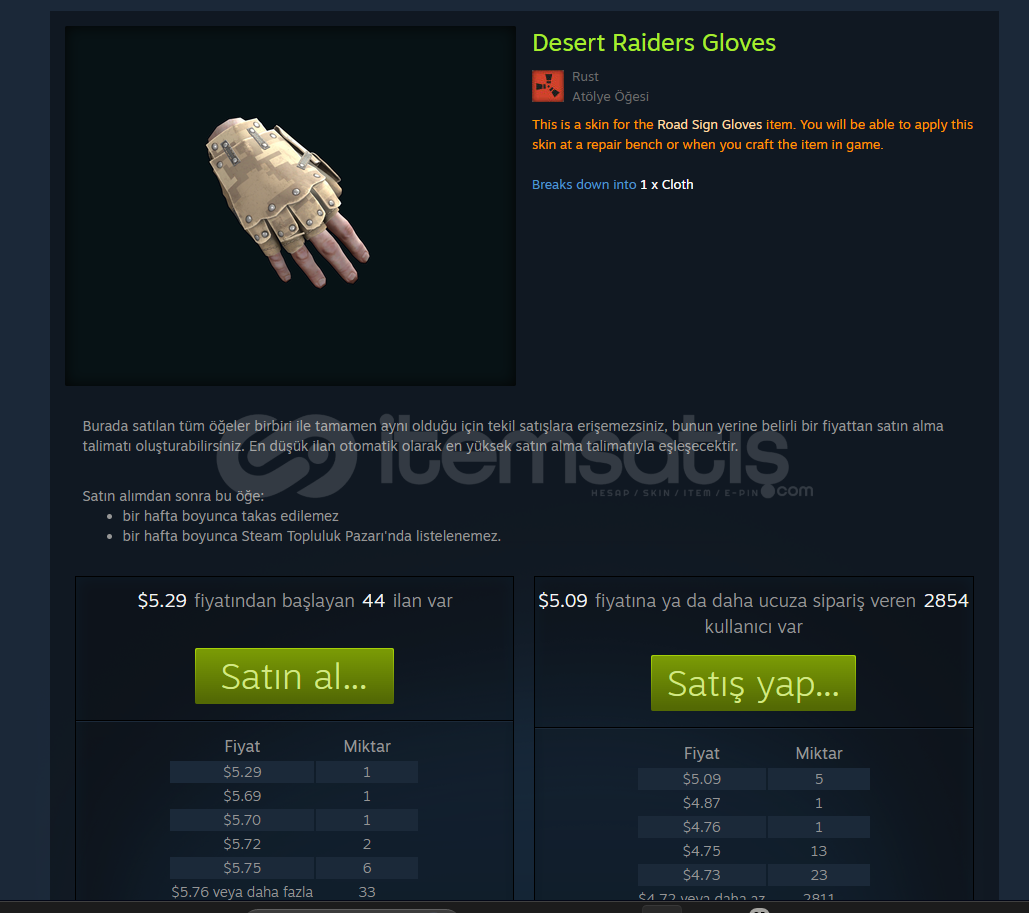Click the Desert Raiders Gloves title
This screenshot has height=913, width=1029.
point(654,43)
